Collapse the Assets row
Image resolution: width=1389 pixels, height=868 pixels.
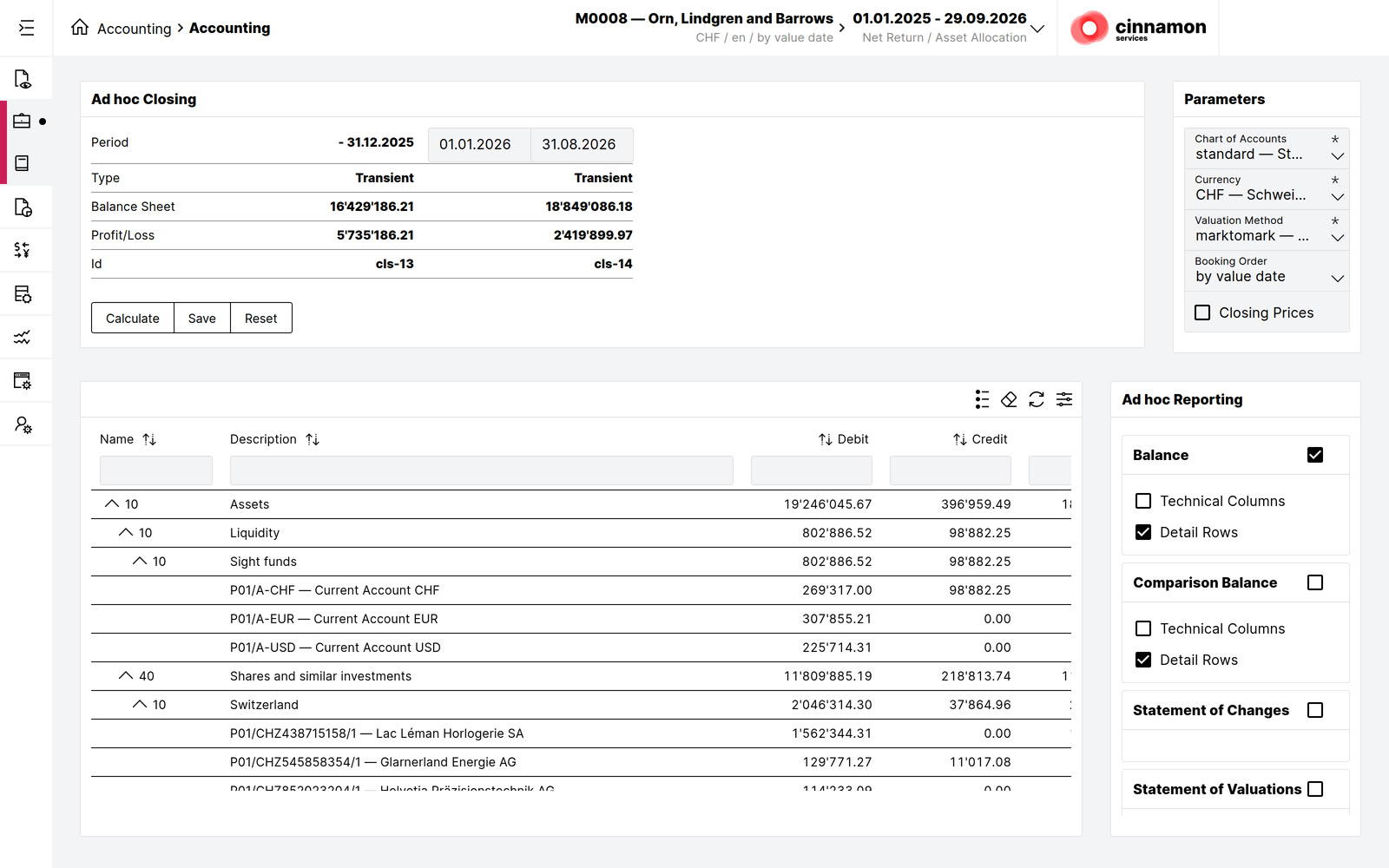(x=111, y=503)
